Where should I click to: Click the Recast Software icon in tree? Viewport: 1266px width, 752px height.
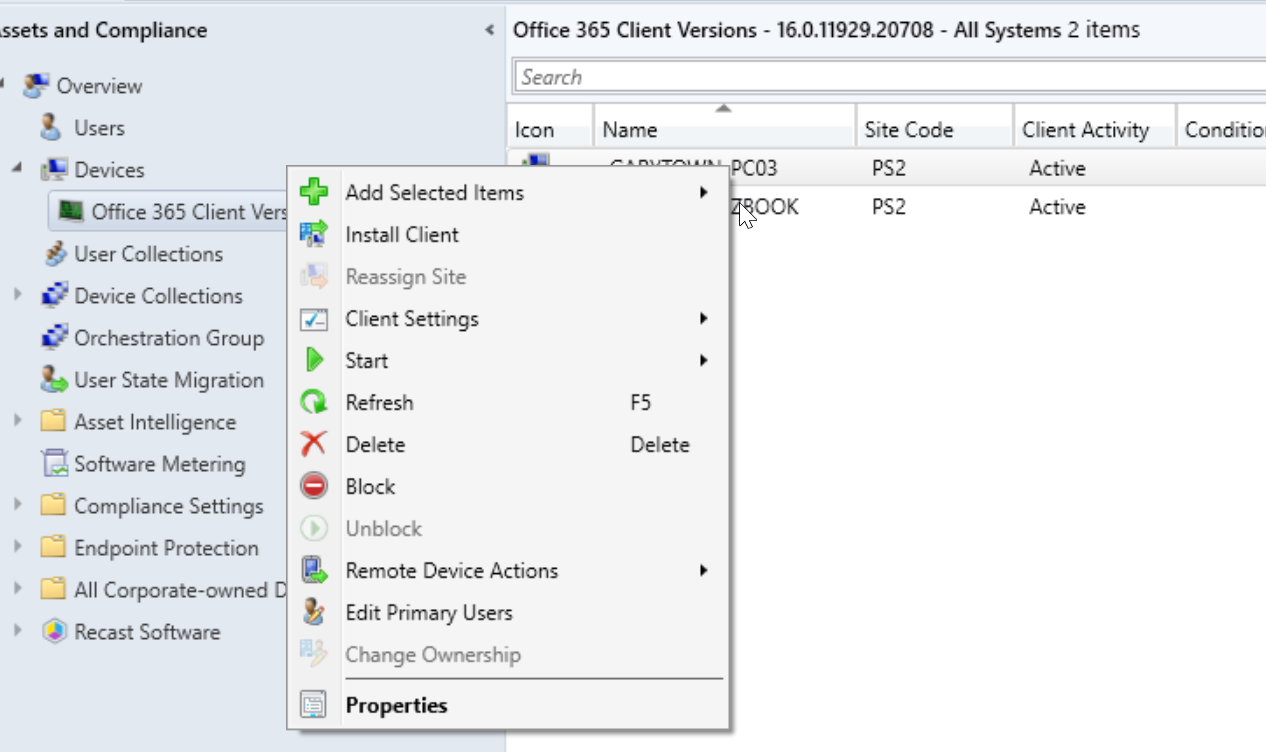[x=55, y=632]
